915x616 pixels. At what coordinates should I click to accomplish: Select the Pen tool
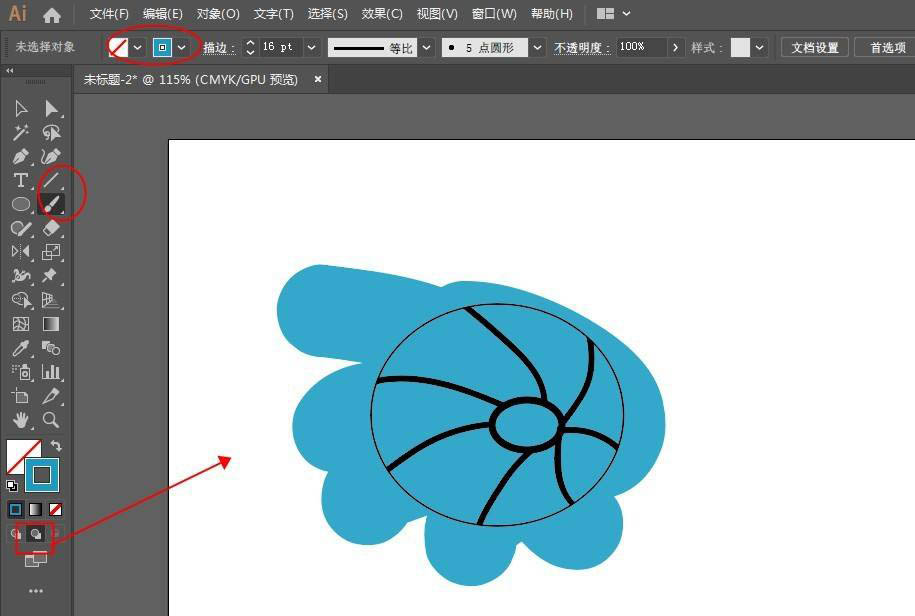[21, 156]
